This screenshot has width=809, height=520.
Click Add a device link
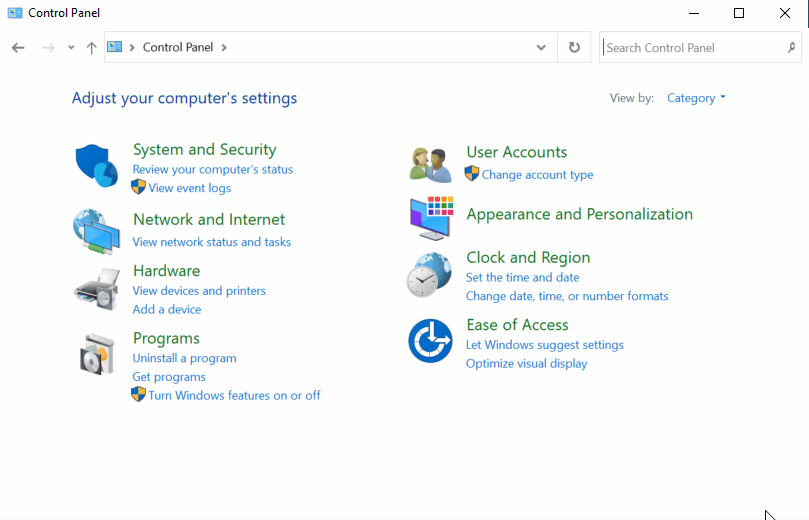click(x=167, y=310)
